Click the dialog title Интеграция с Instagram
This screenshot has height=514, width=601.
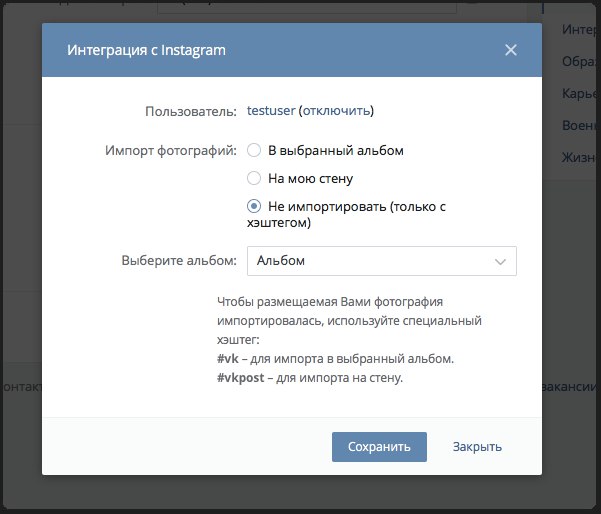click(x=146, y=50)
